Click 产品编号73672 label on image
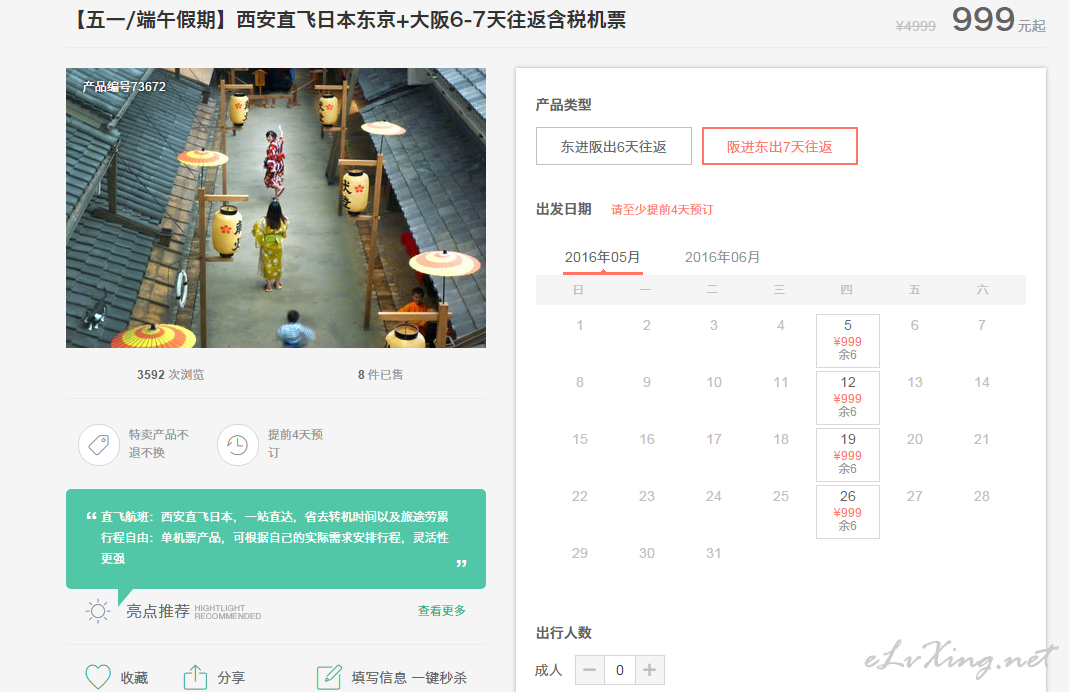Viewport: 1069px width, 692px height. 124,87
